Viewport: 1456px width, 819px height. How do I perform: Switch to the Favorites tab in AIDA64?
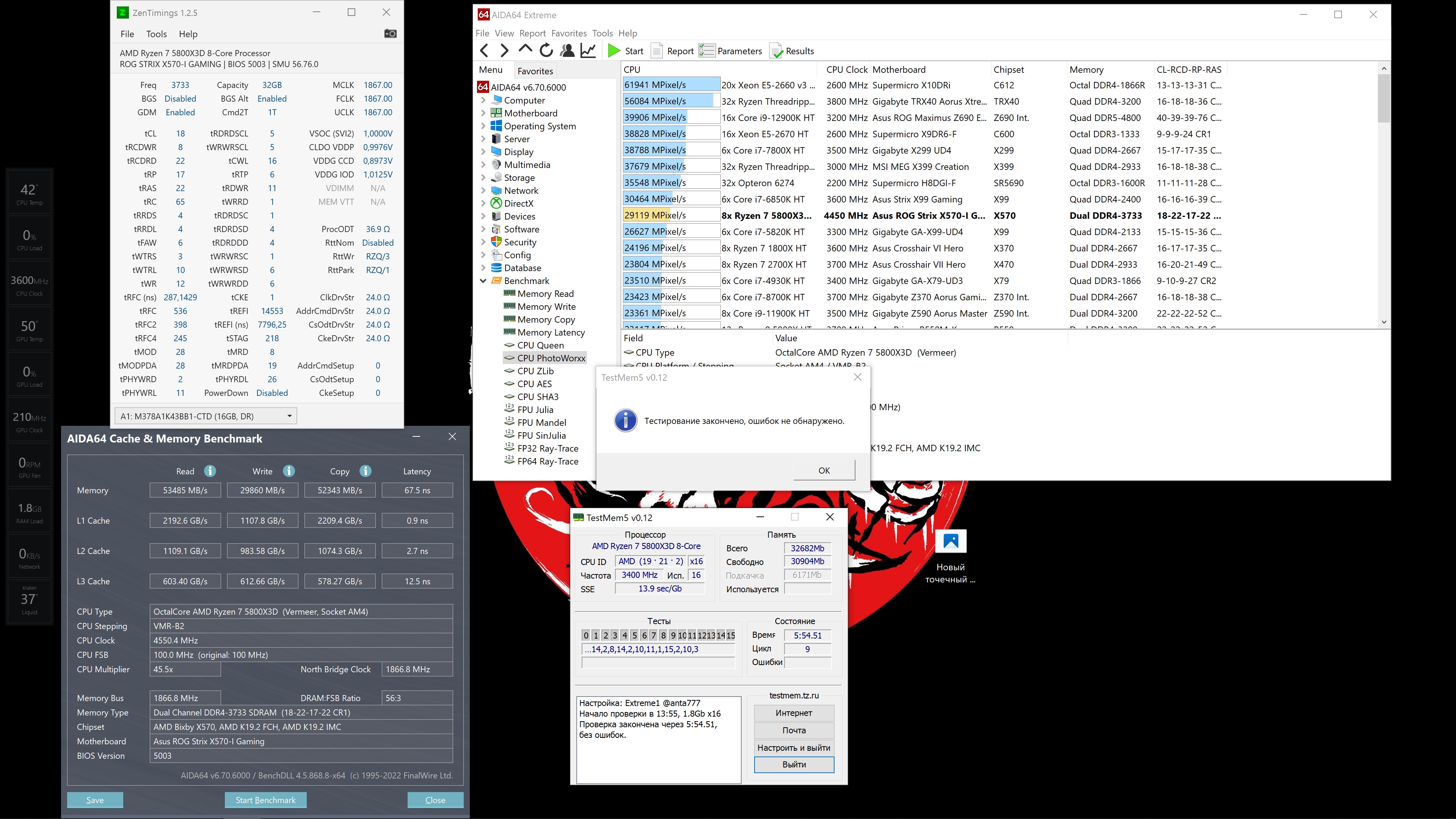coord(535,71)
